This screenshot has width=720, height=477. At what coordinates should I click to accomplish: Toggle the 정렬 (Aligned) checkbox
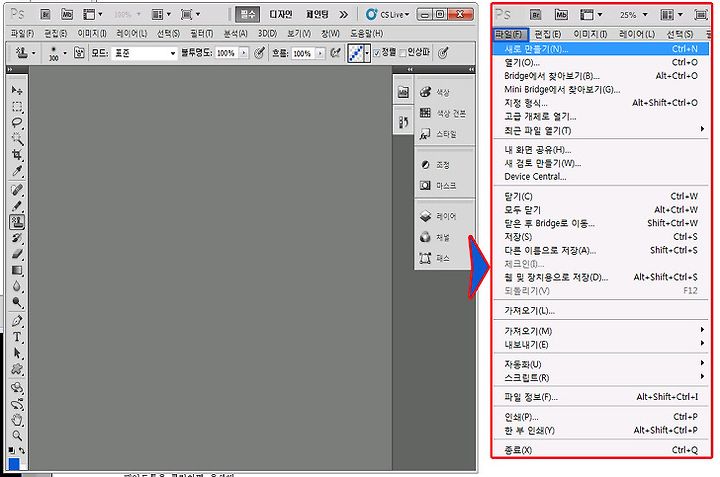(x=377, y=53)
